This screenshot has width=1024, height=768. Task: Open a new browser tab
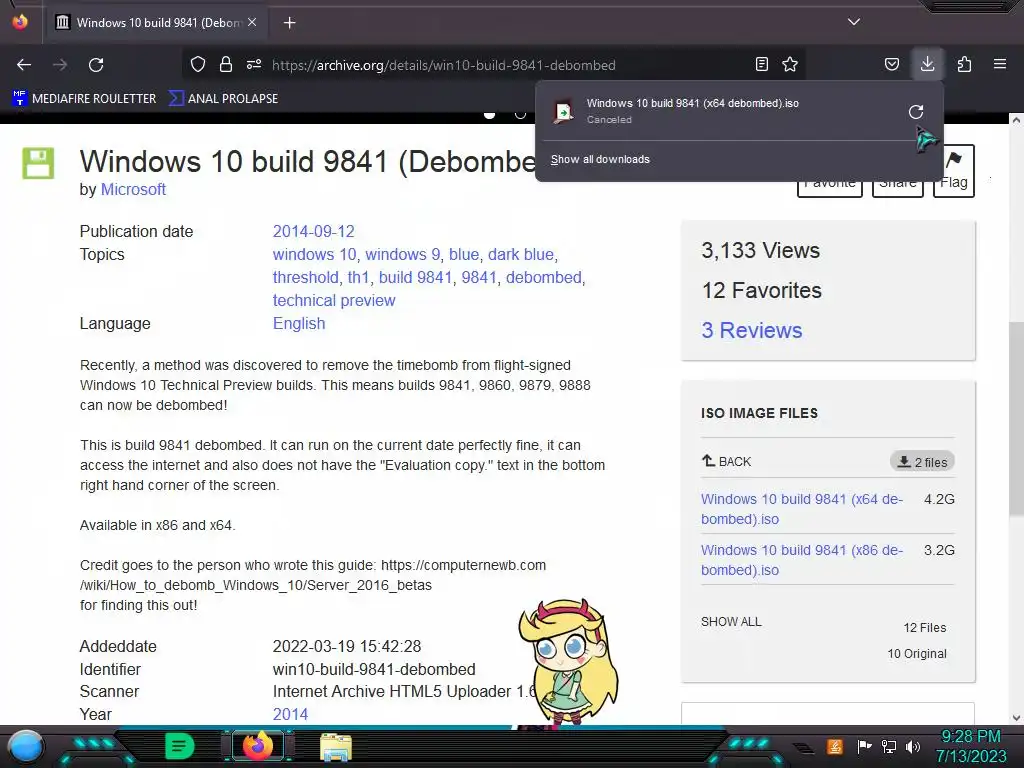pyautogui.click(x=290, y=23)
